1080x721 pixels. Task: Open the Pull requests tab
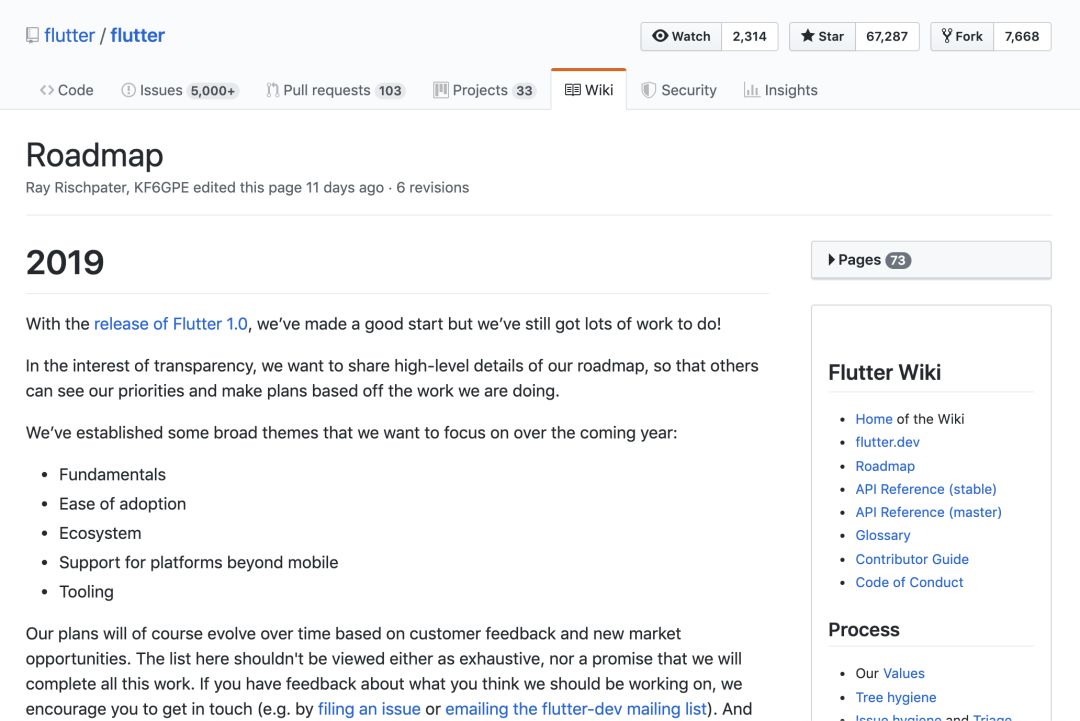point(336,90)
